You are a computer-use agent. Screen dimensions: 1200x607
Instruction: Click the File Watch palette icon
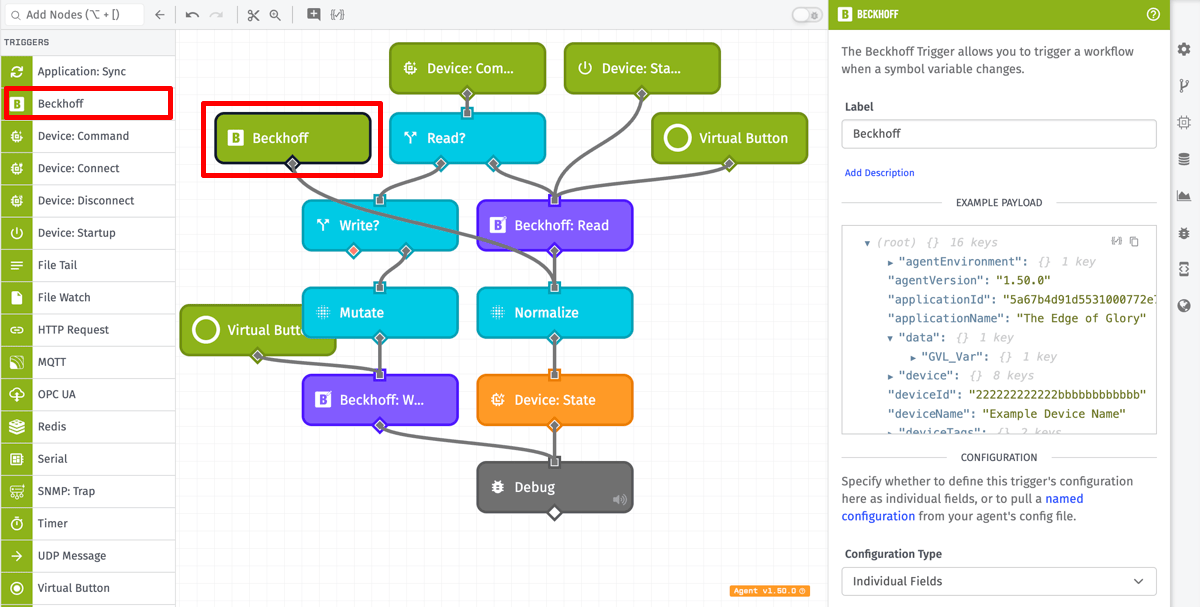17,297
